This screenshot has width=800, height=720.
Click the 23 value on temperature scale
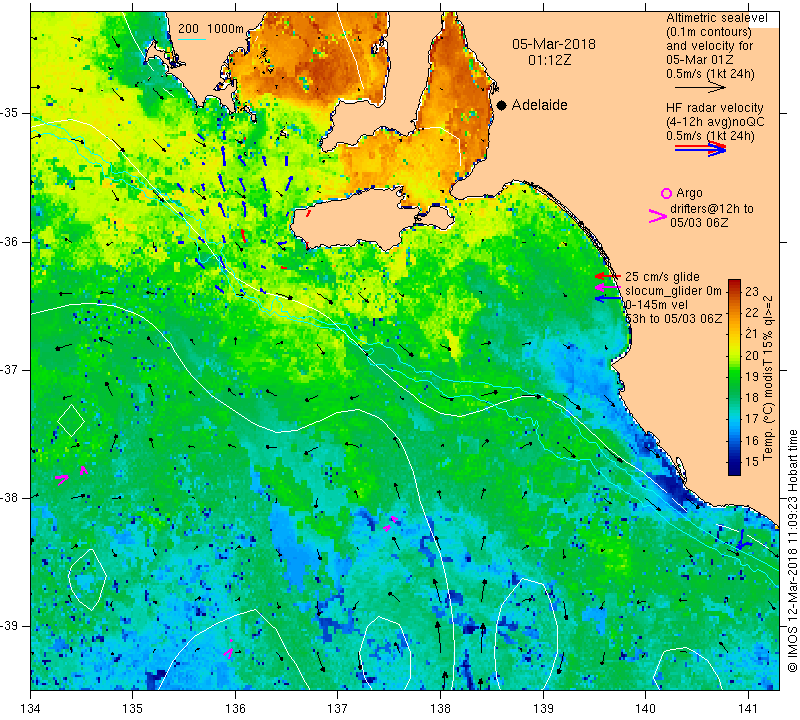(x=752, y=291)
